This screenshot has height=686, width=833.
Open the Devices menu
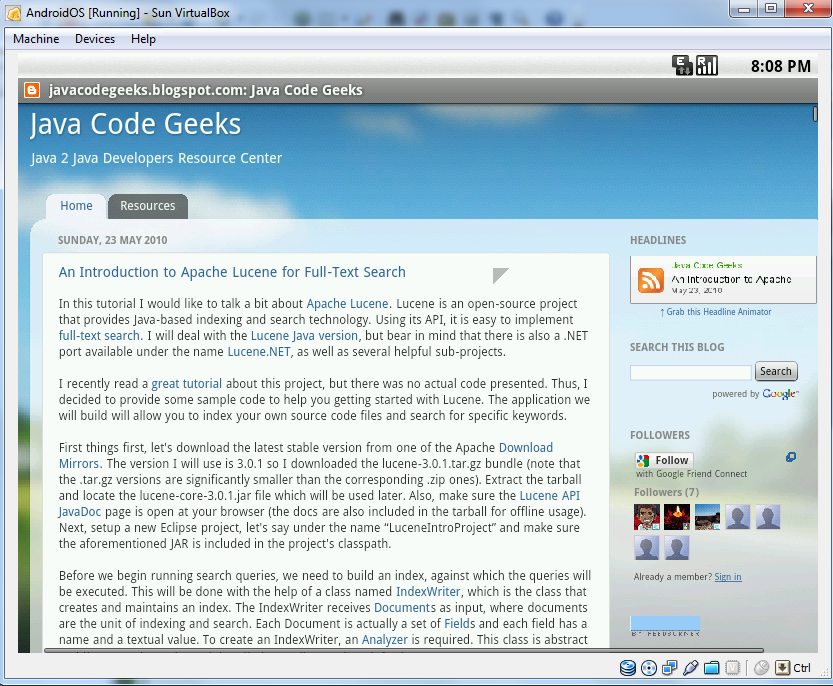coord(94,39)
